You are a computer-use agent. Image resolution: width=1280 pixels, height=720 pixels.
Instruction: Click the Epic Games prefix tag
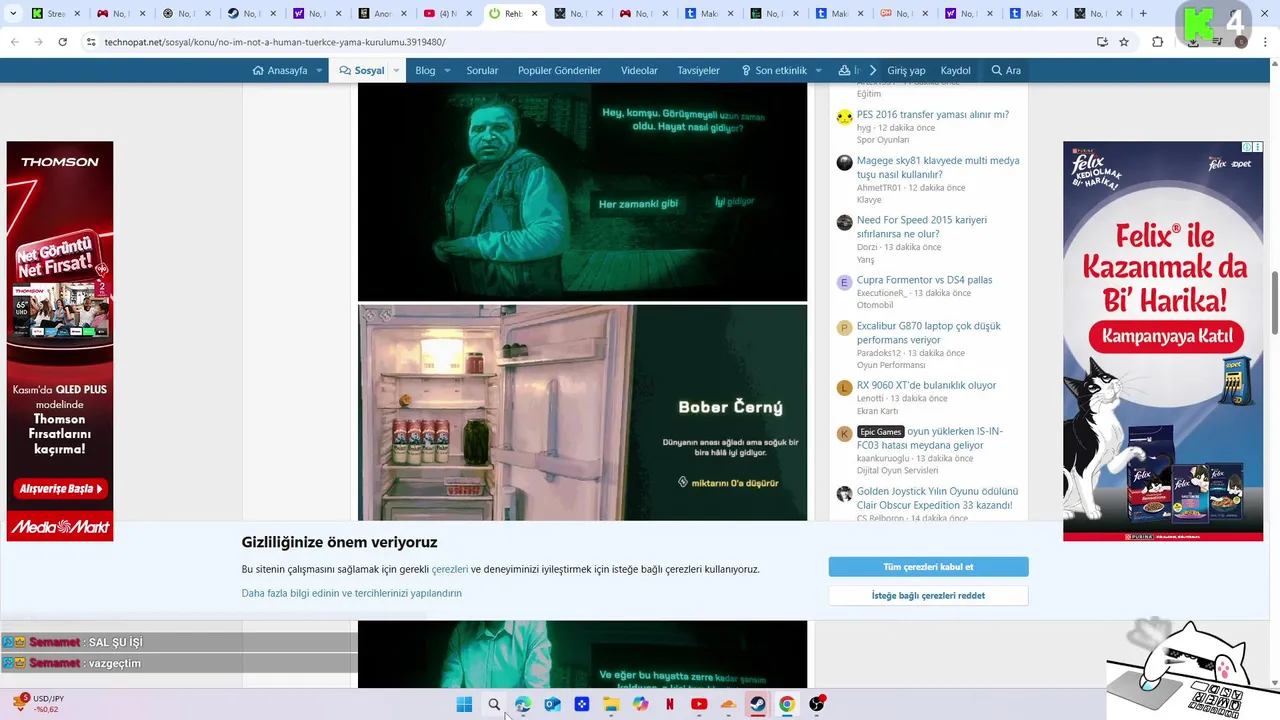pos(880,432)
